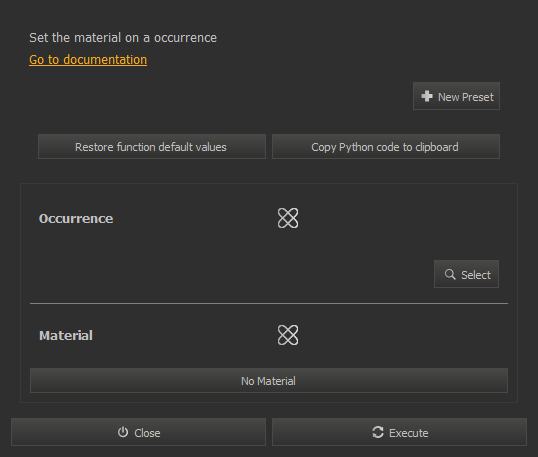Click the magnifier icon beside Select
The width and height of the screenshot is (538, 457).
[x=450, y=274]
